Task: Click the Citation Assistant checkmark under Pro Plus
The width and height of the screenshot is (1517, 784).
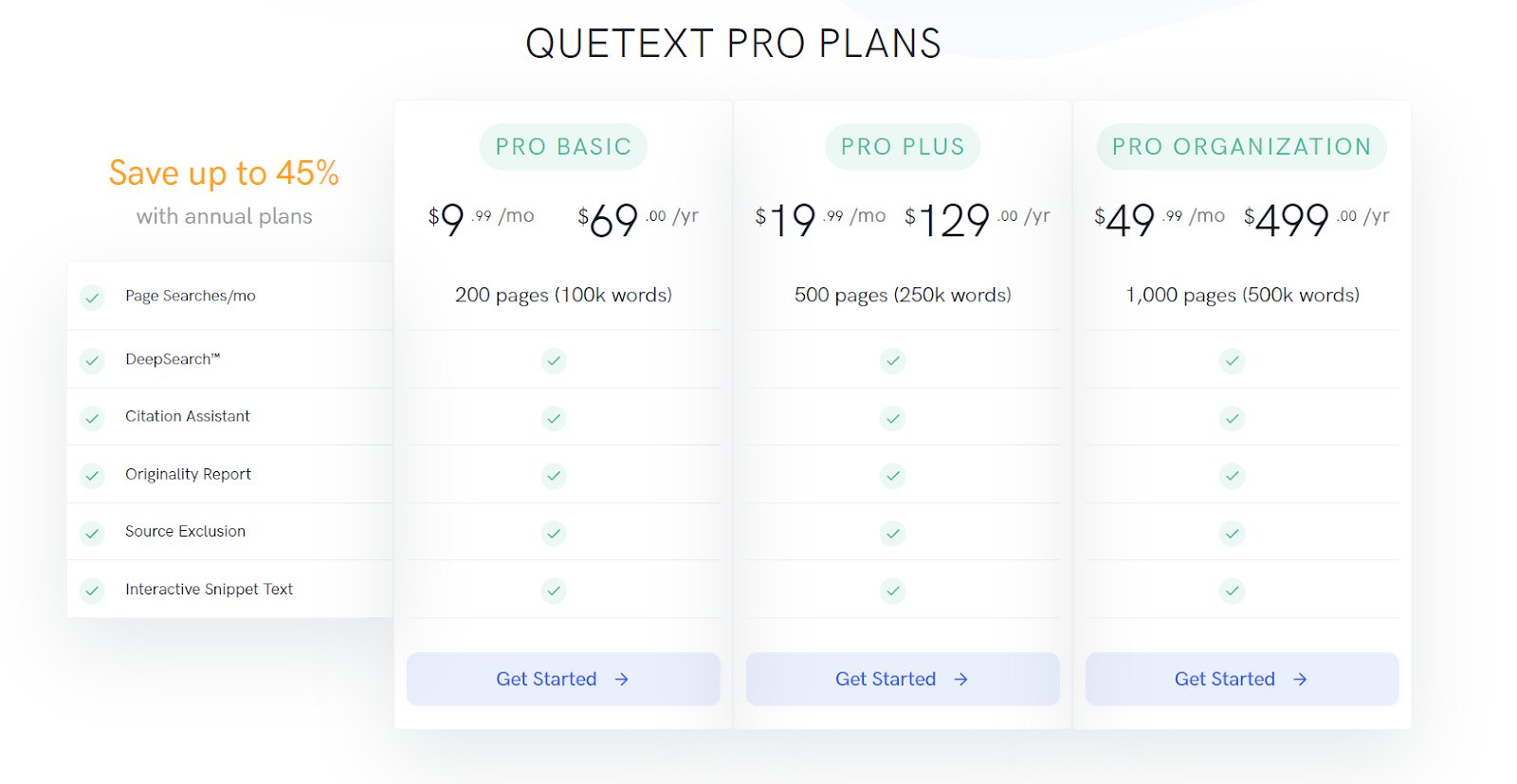Action: coord(892,418)
